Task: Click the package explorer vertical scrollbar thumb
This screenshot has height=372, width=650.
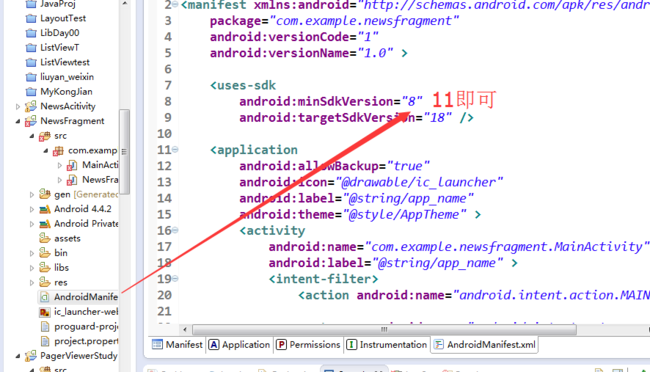Action: [x=124, y=152]
